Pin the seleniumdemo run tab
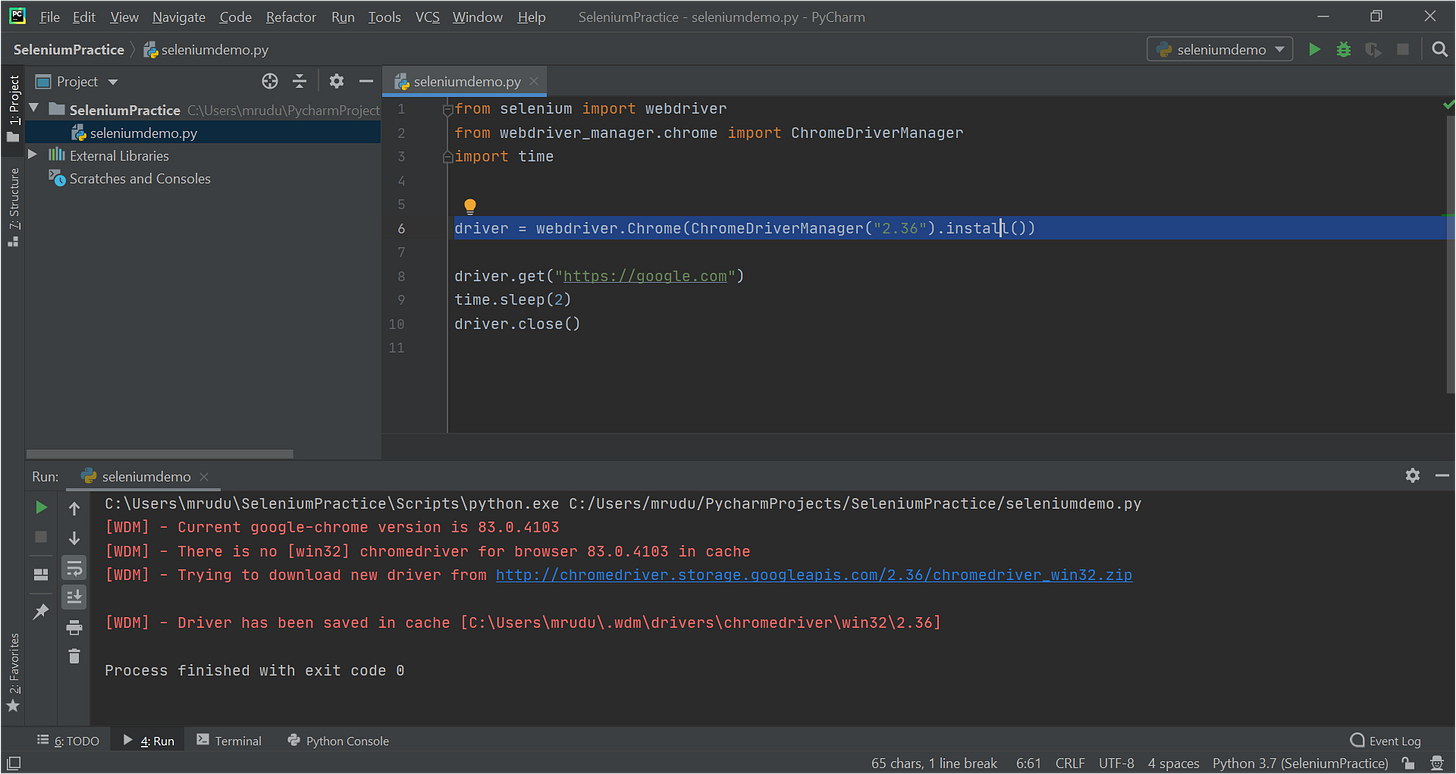1456x774 pixels. [x=41, y=610]
